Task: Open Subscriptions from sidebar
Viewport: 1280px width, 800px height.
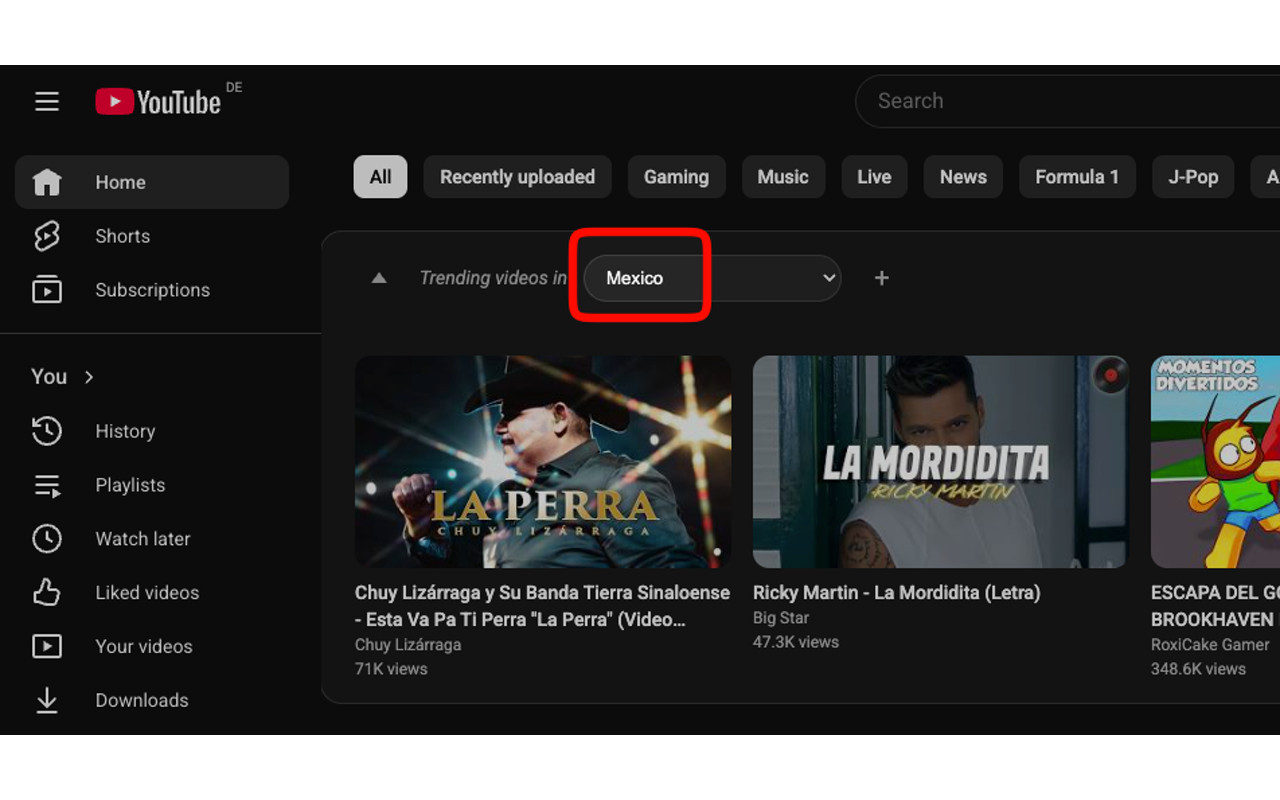Action: (152, 290)
